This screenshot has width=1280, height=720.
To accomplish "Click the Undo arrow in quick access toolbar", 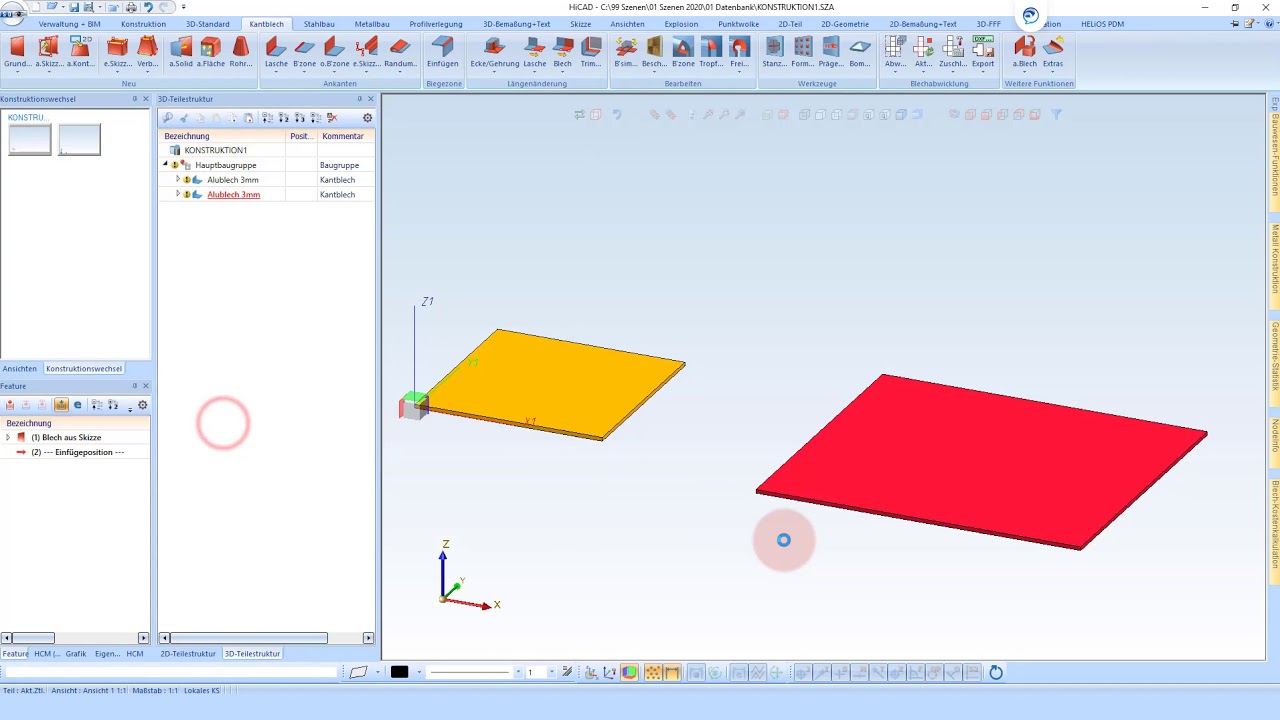I will click(148, 7).
